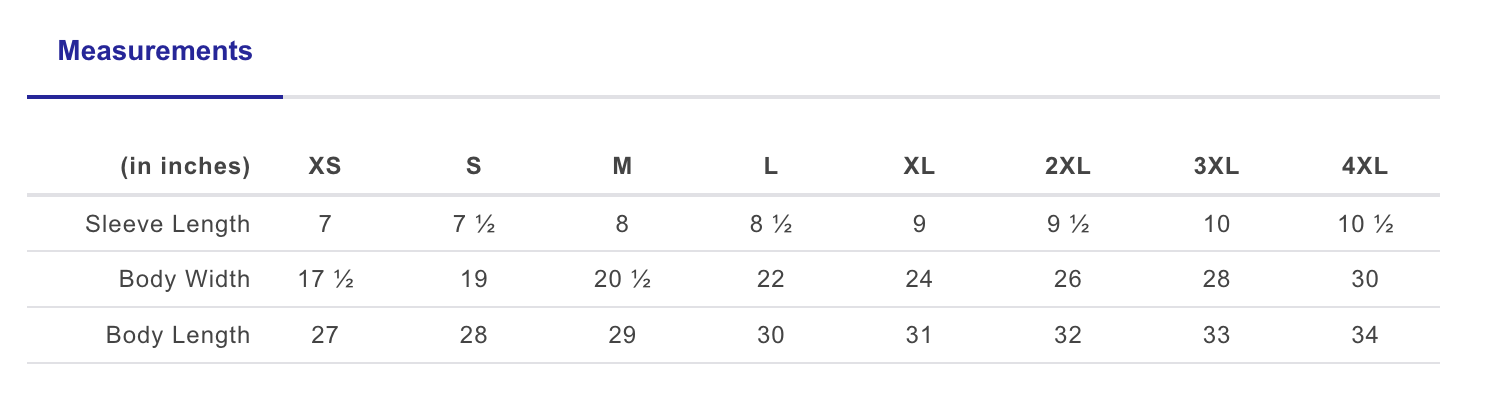Click the S sleeve length value 7 ½

tap(474, 224)
